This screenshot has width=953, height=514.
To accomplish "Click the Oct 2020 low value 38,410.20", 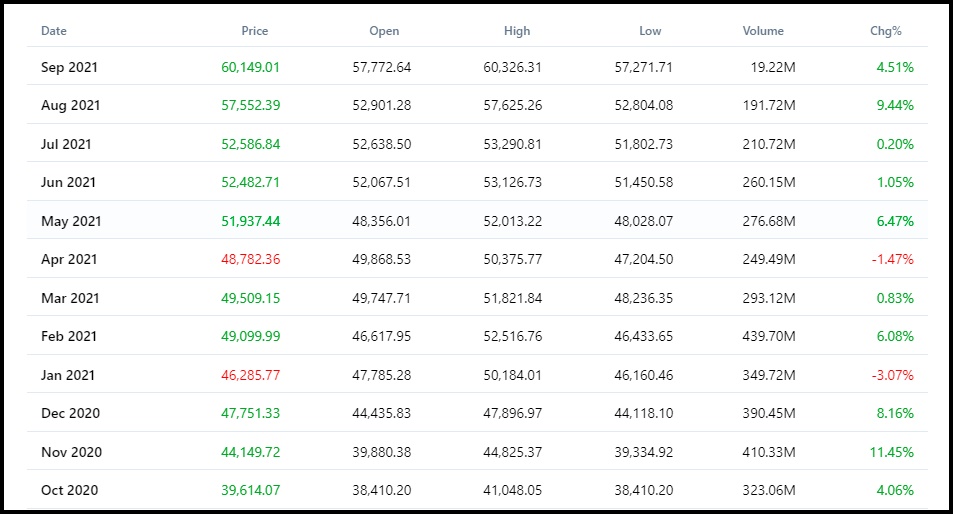I will pos(644,490).
